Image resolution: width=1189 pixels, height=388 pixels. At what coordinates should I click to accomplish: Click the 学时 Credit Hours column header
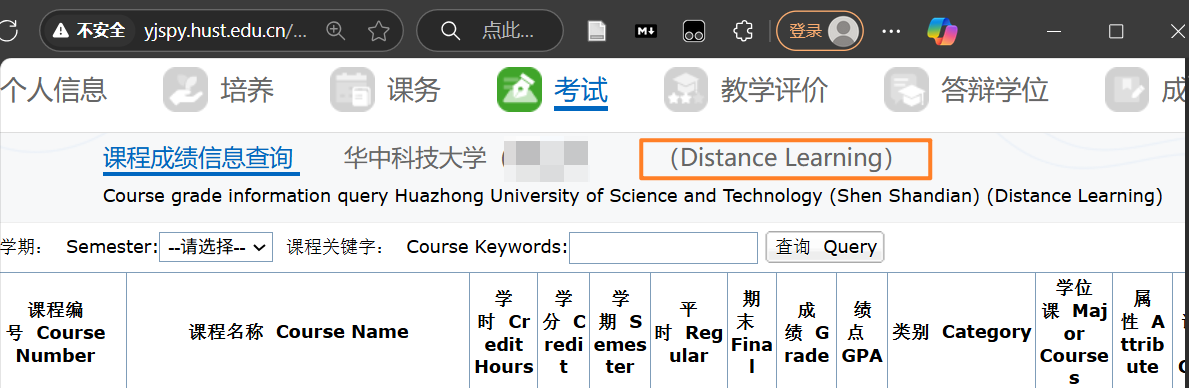(x=504, y=332)
